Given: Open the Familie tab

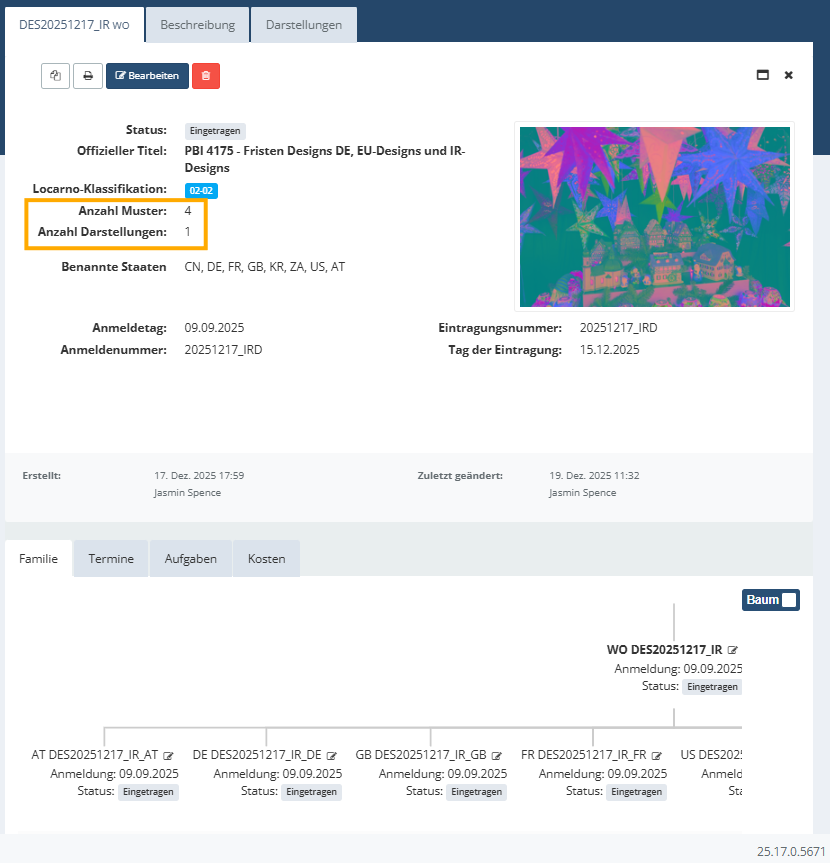Looking at the screenshot, I should pyautogui.click(x=39, y=559).
